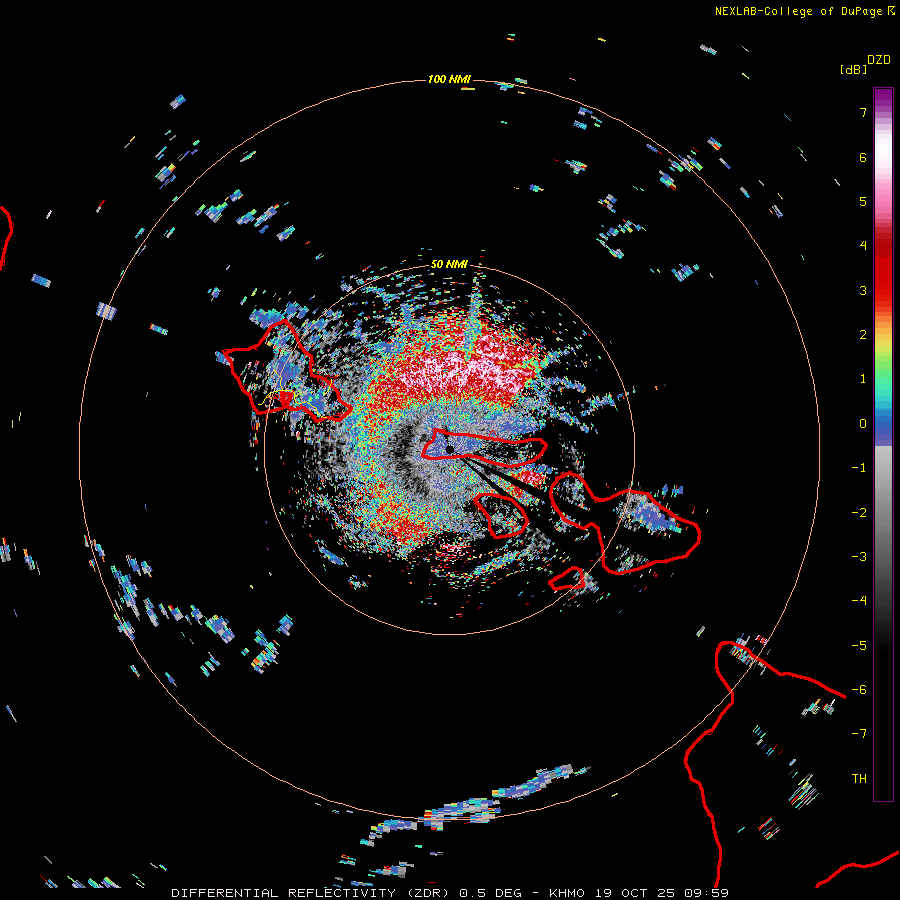Screen dimensions: 900x900
Task: Click the 6 value on color scale
Action: [x=863, y=157]
